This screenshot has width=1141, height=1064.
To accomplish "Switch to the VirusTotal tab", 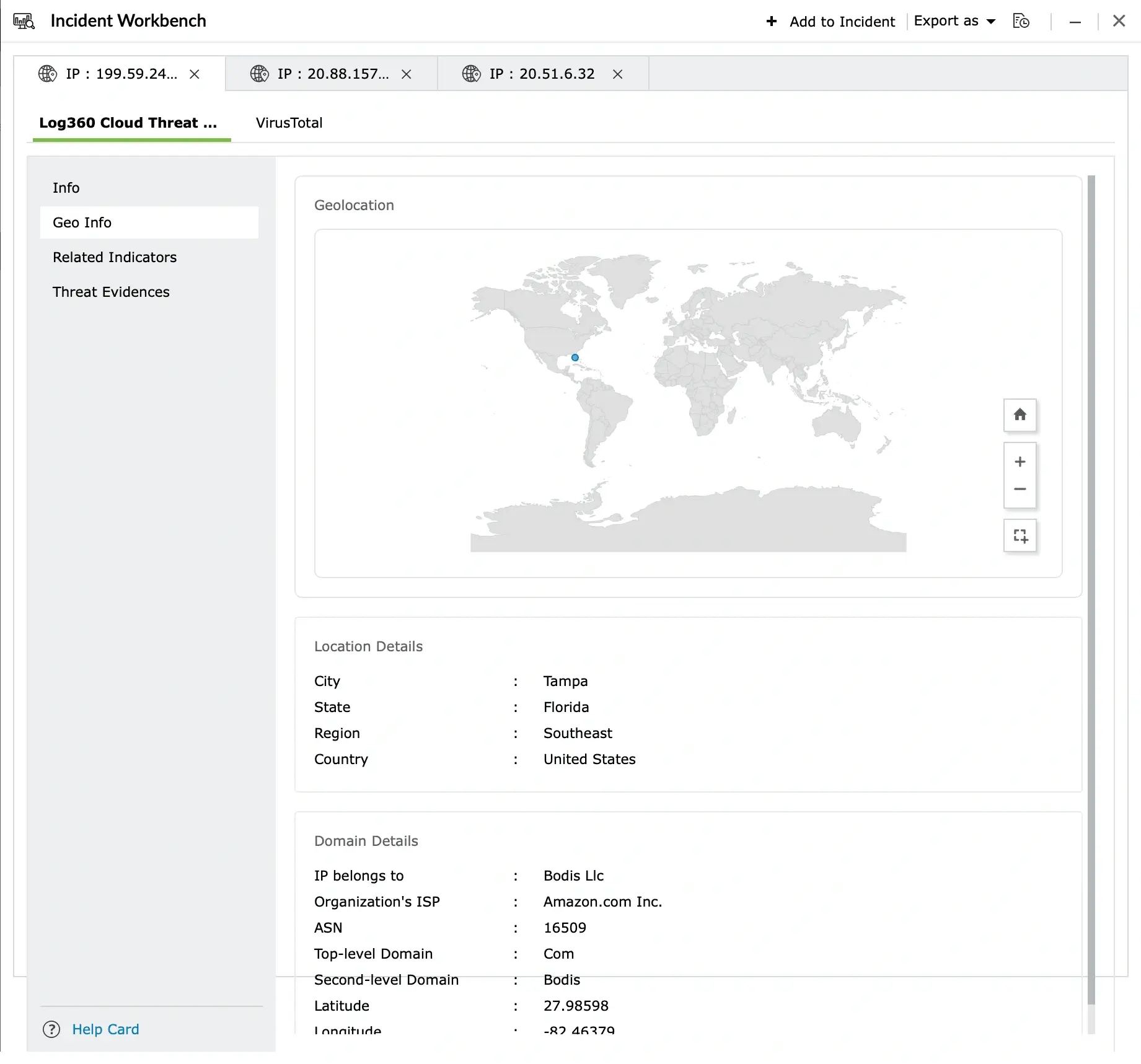I will 289,123.
